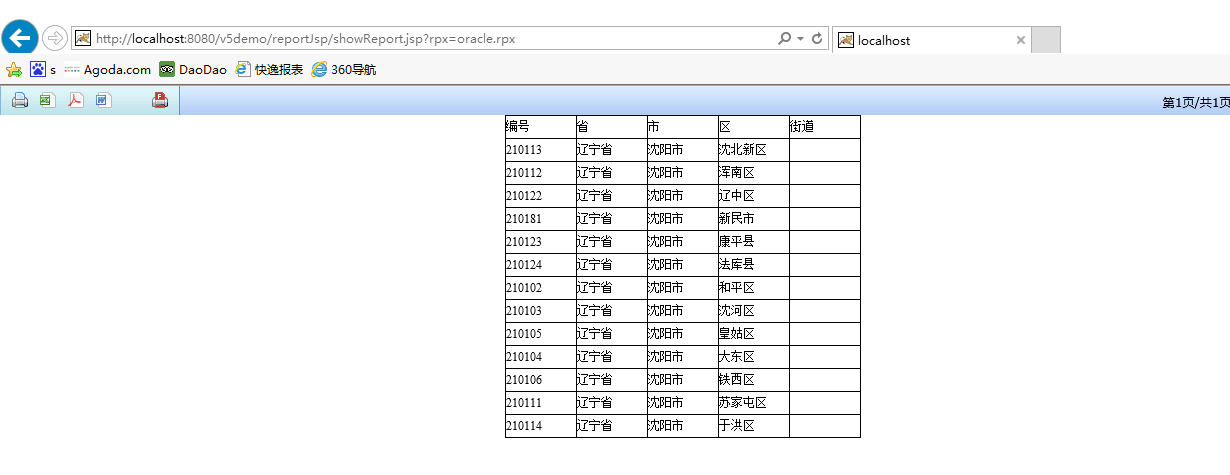Go back with the browser back arrow
The width and height of the screenshot is (1230, 475).
[20, 39]
